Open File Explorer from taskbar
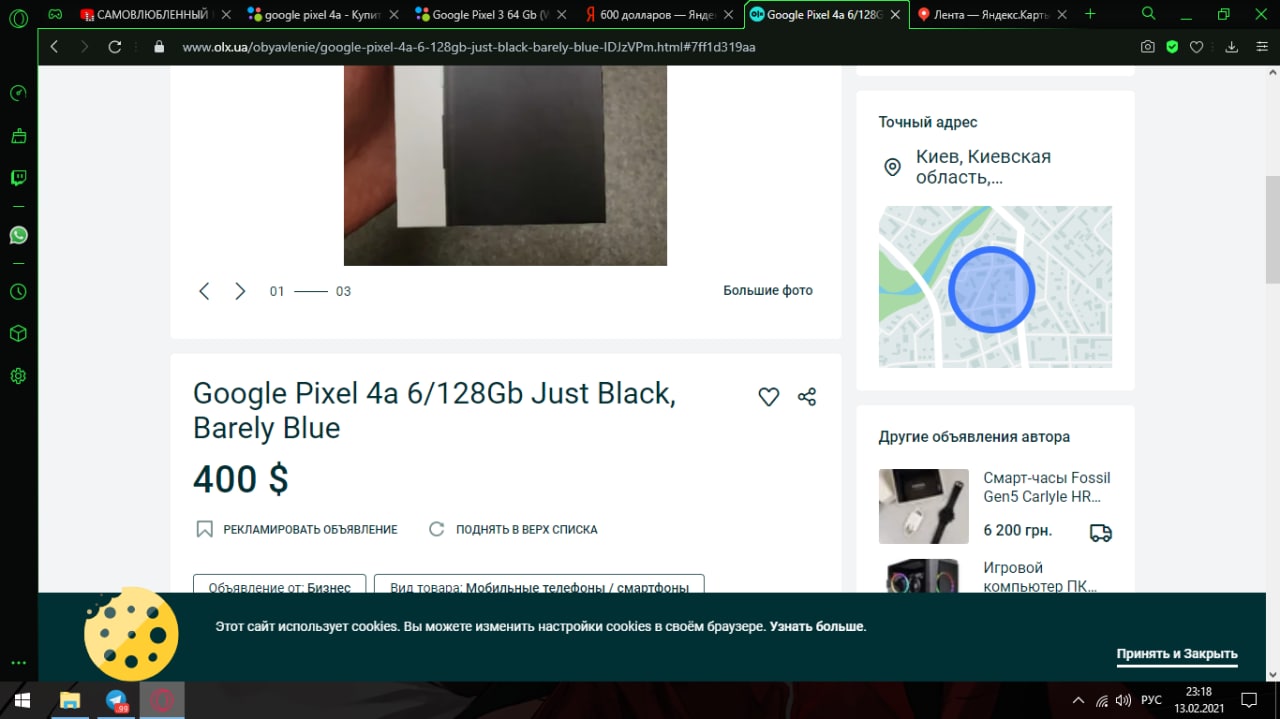The width and height of the screenshot is (1280, 719). (70, 700)
